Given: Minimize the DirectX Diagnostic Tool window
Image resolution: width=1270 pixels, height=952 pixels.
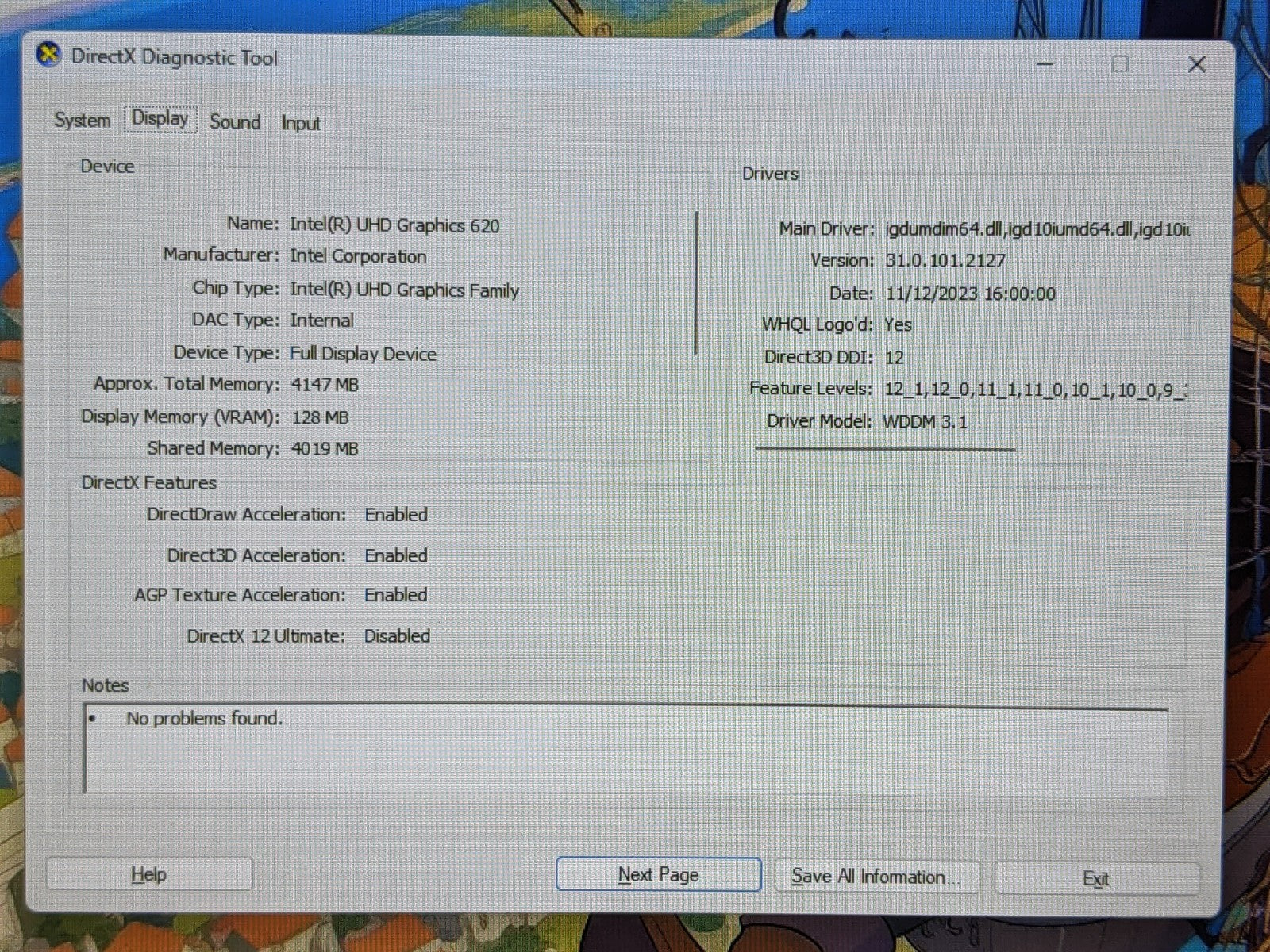Looking at the screenshot, I should tap(1045, 64).
